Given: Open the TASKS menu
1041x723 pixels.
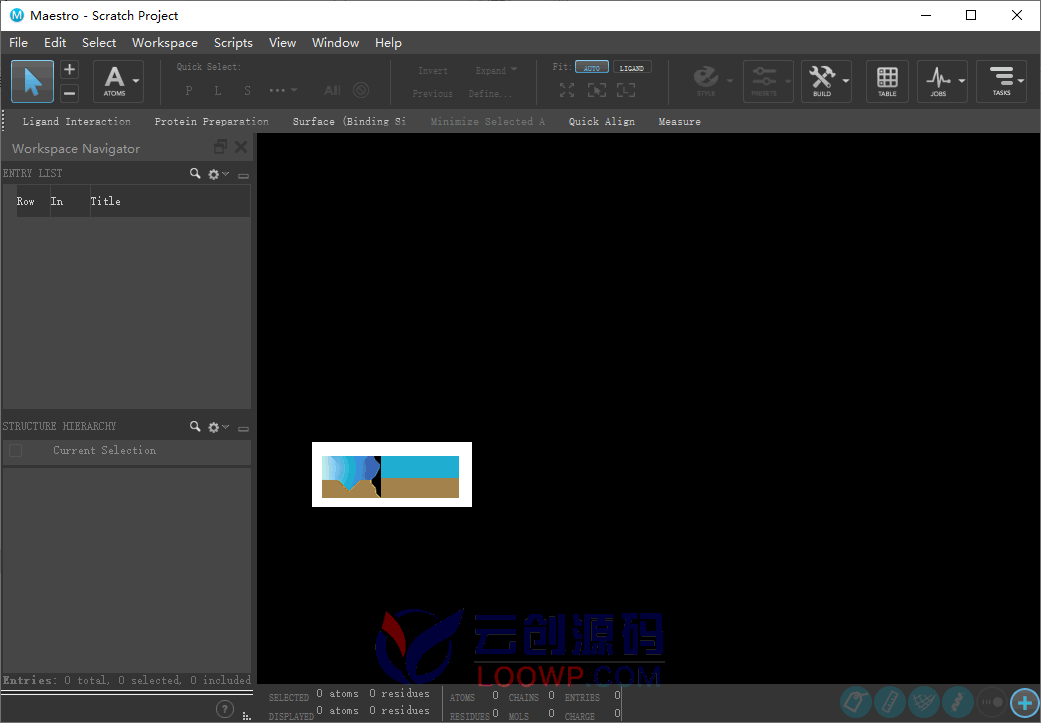Looking at the screenshot, I should pos(1001,81).
